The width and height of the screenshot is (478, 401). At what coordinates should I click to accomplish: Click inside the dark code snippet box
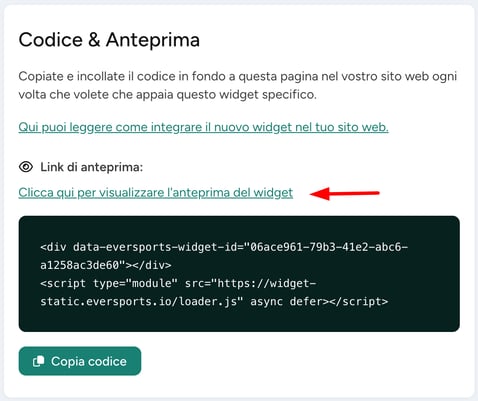(239, 274)
